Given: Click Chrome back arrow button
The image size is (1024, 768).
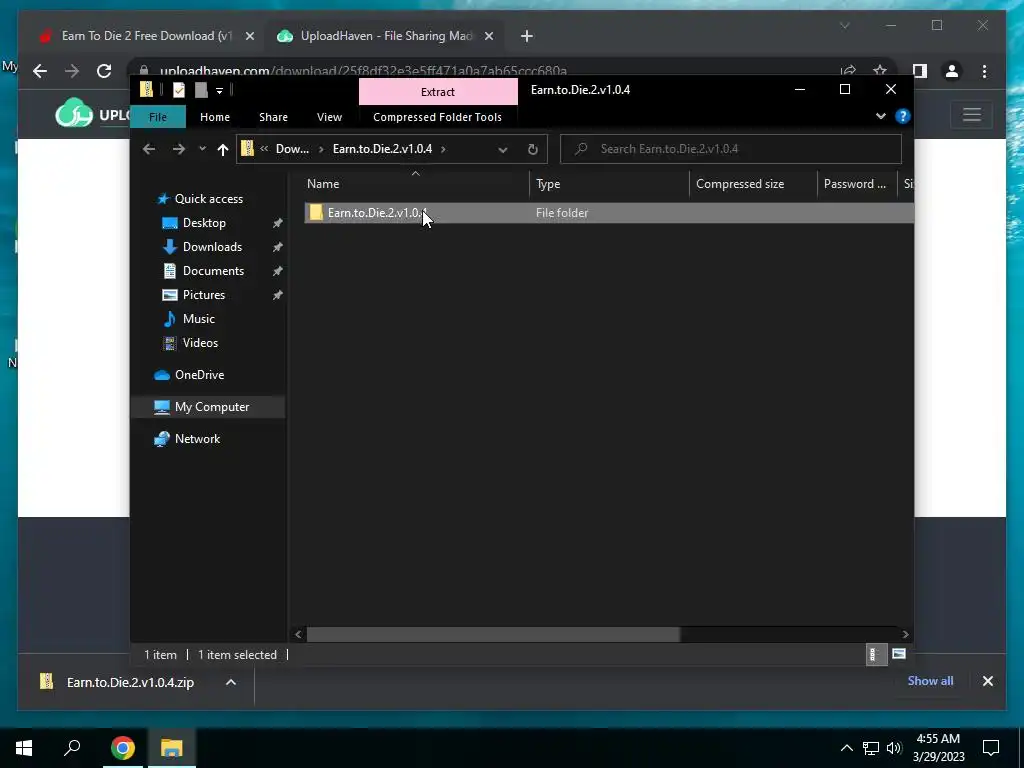Looking at the screenshot, I should tap(40, 71).
